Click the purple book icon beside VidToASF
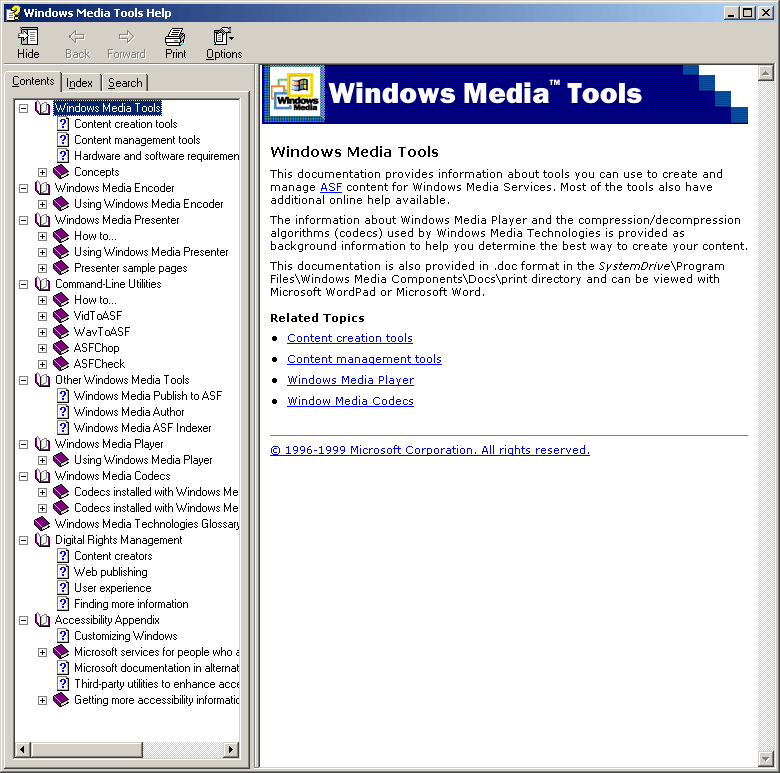The image size is (780, 773). (61, 316)
